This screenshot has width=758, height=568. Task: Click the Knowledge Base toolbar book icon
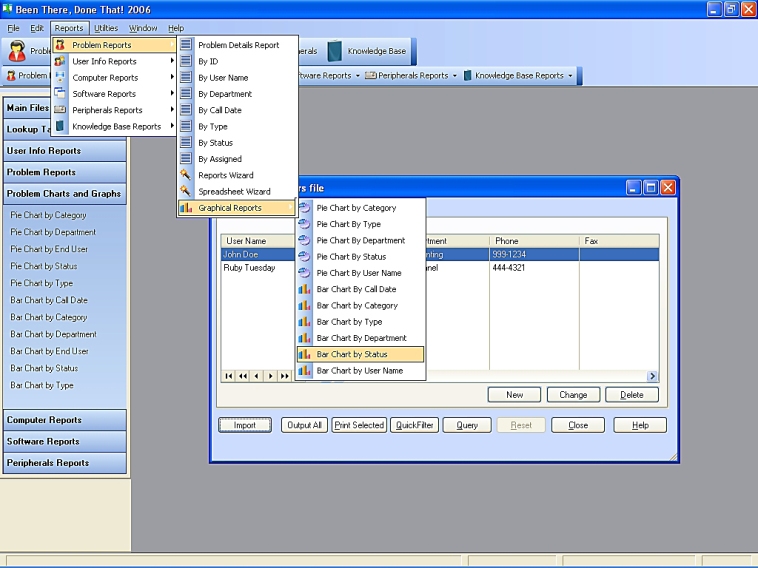[x=334, y=51]
